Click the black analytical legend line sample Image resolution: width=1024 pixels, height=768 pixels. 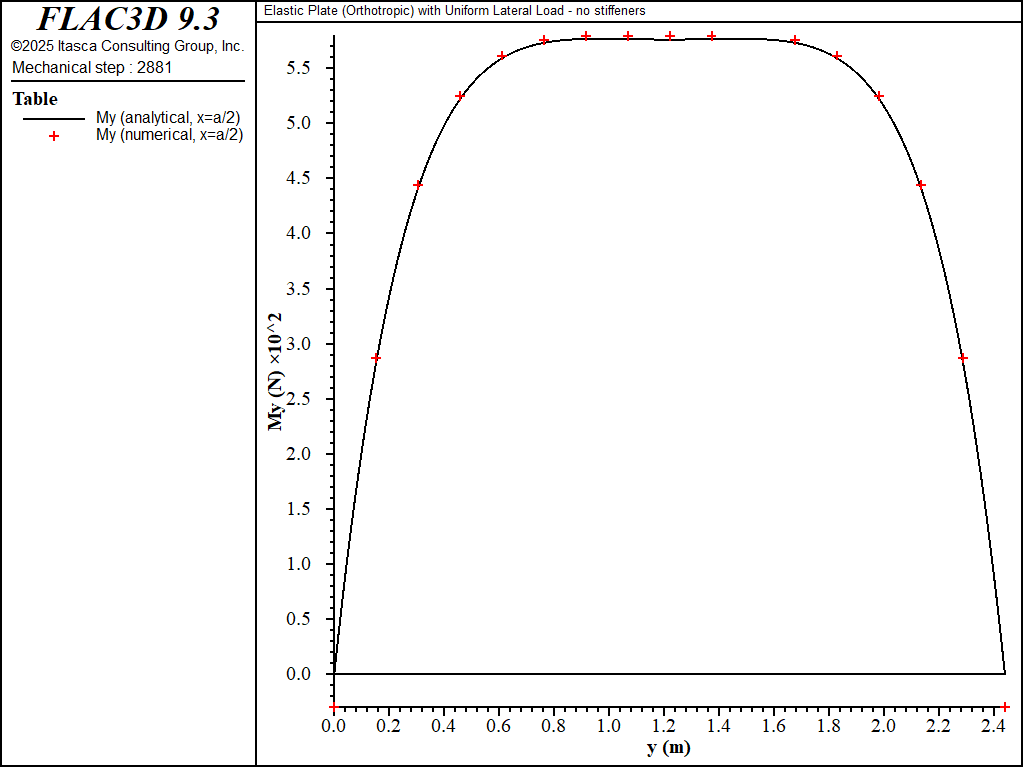point(54,118)
